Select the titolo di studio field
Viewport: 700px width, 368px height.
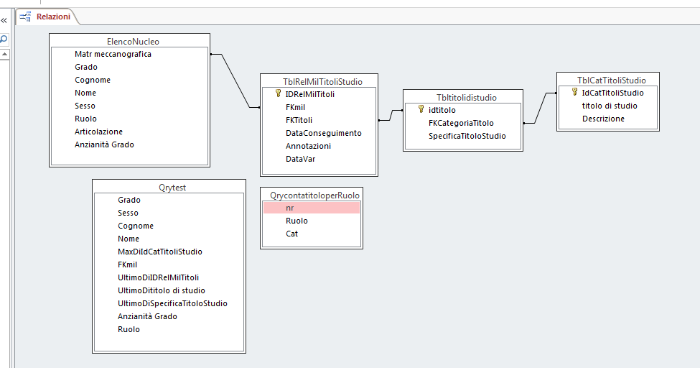click(610, 106)
